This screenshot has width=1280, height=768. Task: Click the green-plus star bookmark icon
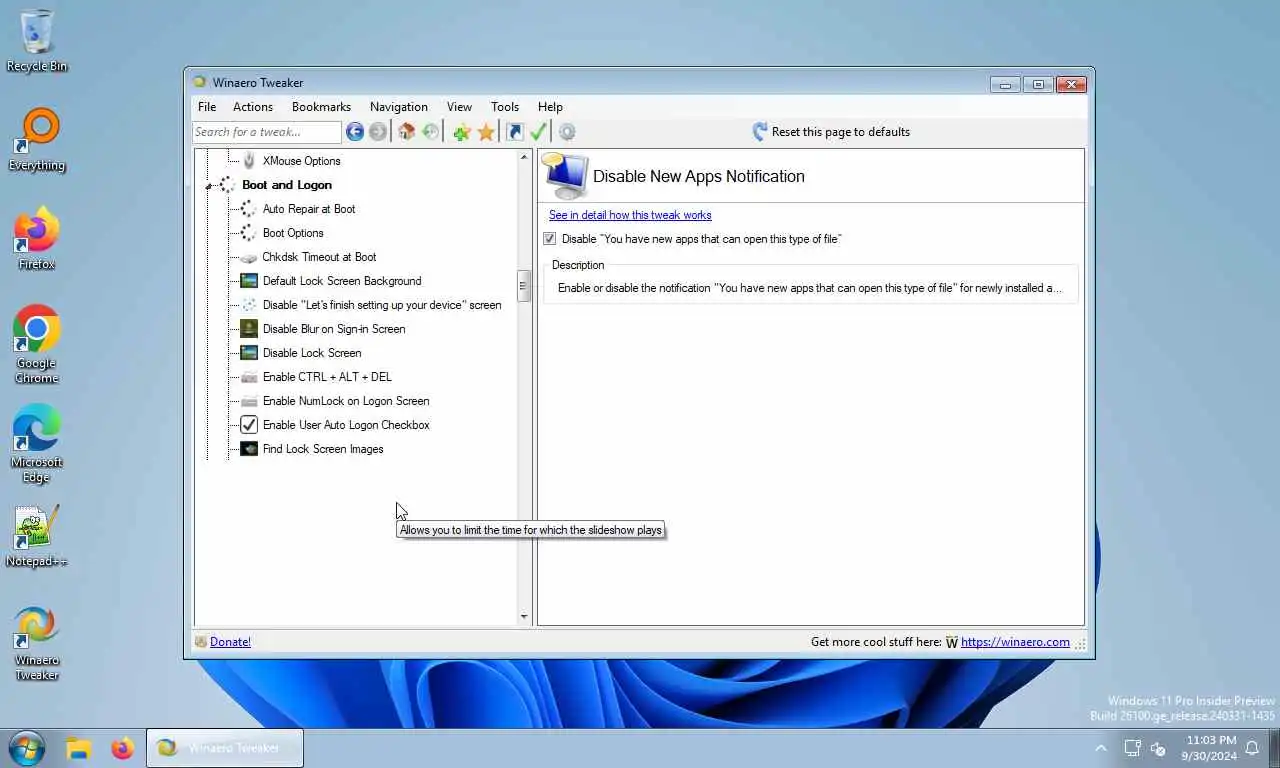461,132
